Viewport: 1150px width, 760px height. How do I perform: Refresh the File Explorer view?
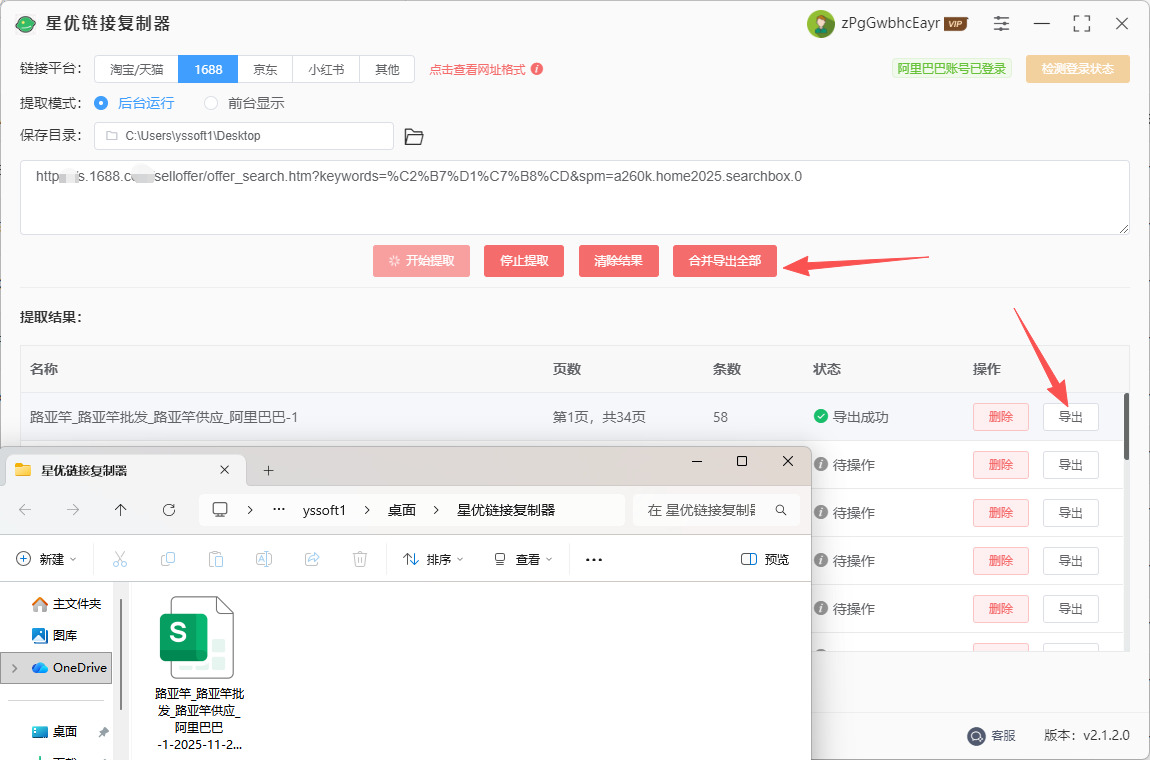[x=169, y=510]
